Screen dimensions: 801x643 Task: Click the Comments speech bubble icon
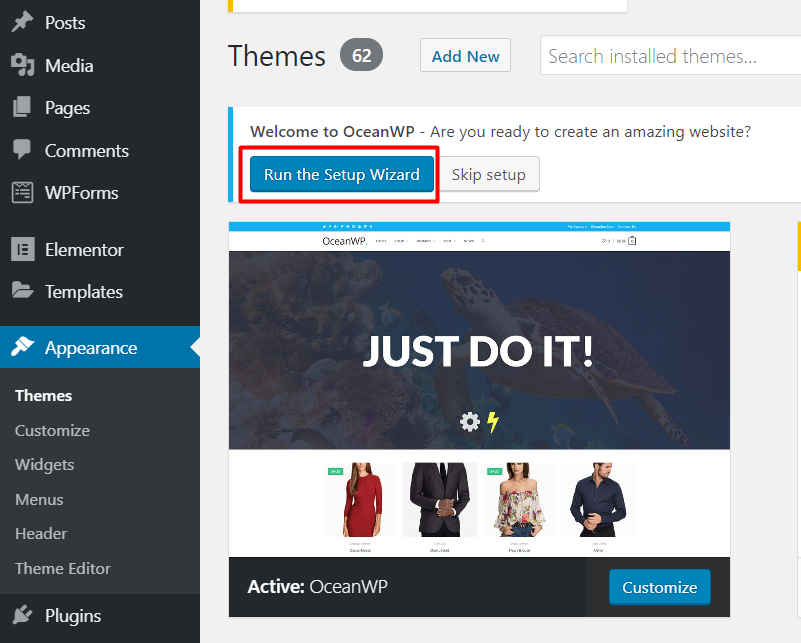pos(22,150)
